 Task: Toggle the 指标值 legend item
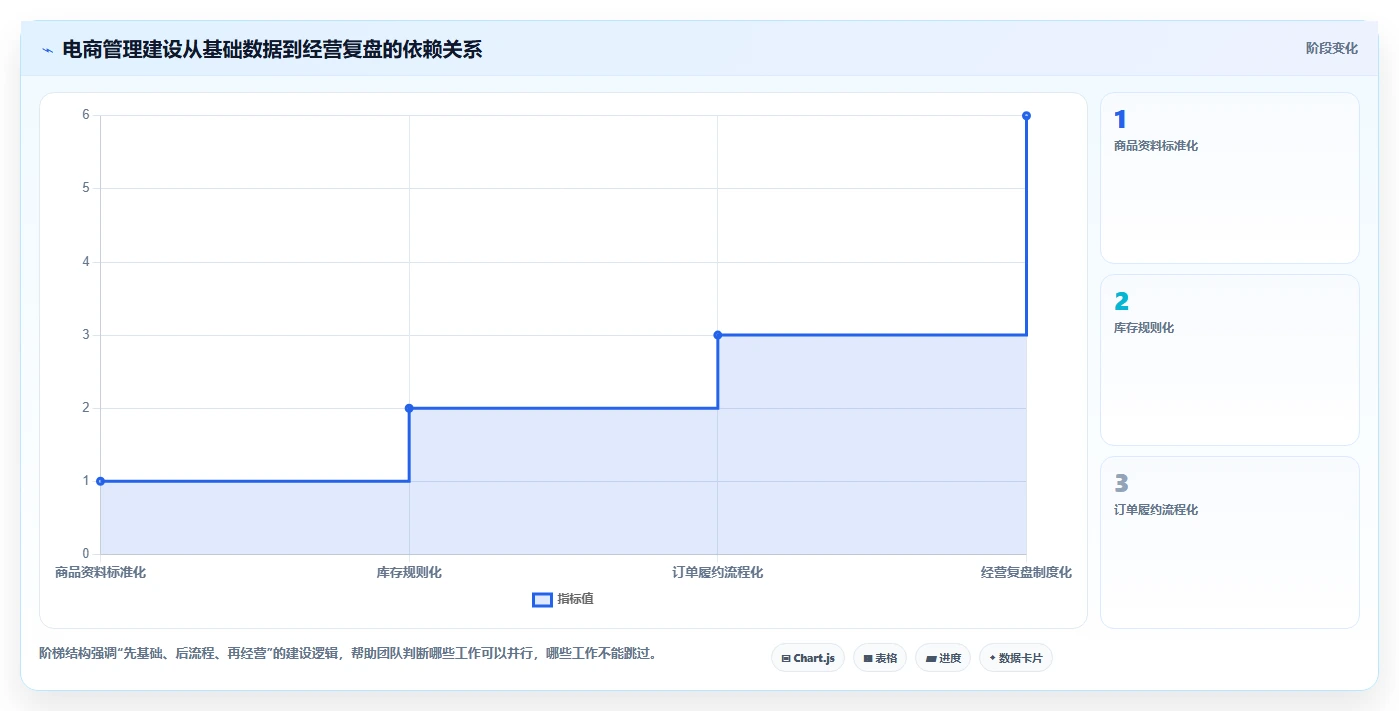tap(563, 599)
